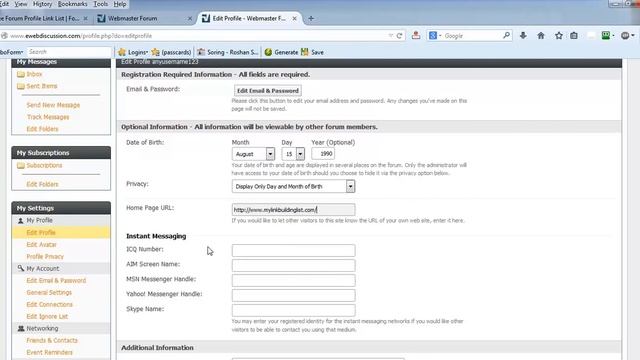Open the Profile Privacy link
Image resolution: width=640 pixels, height=360 pixels.
(45, 257)
